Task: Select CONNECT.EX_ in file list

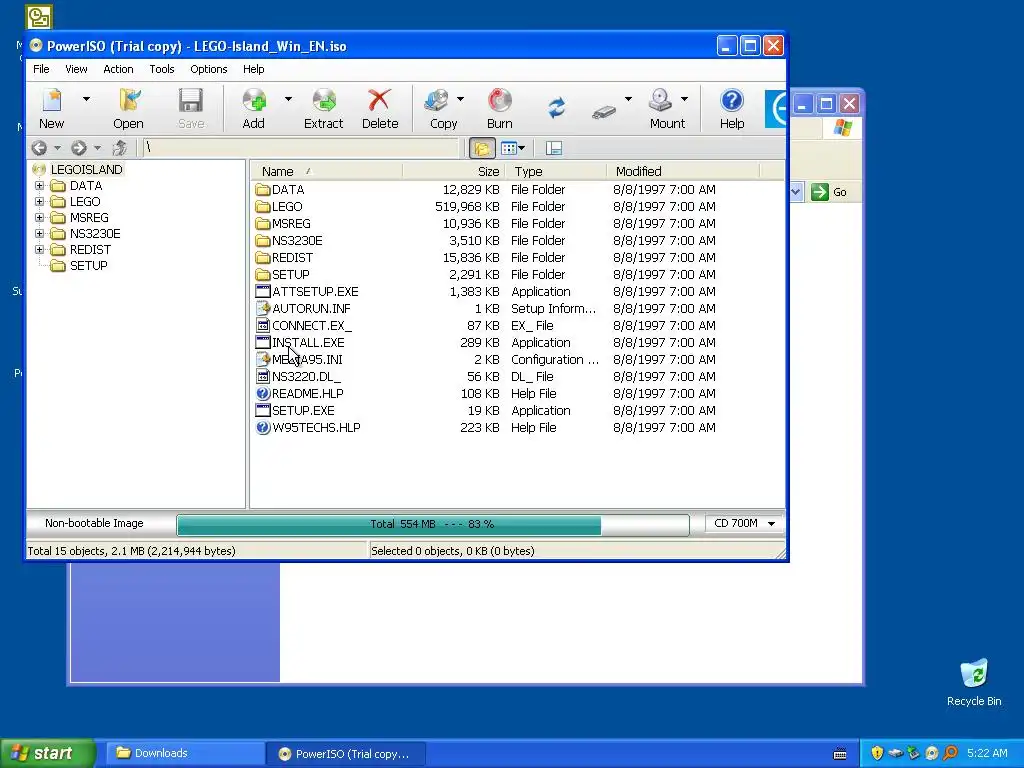Action: click(x=312, y=326)
